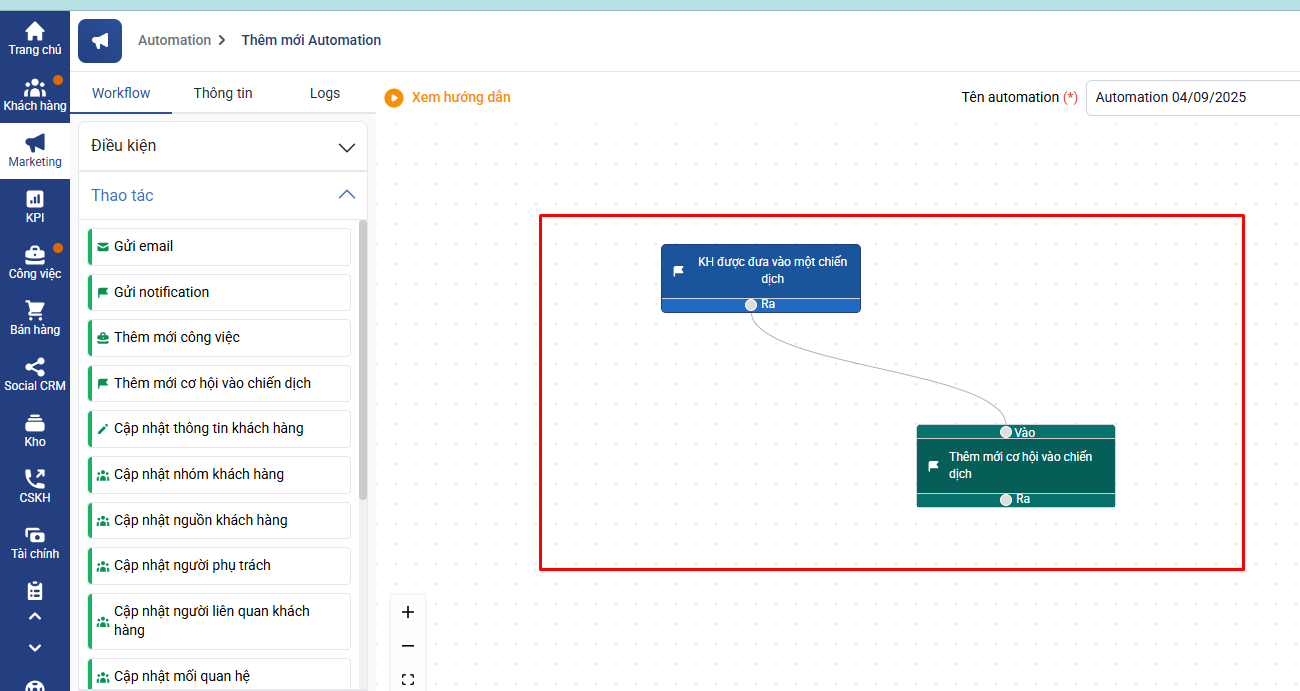This screenshot has height=691, width=1300.
Task: Open Tài chính finance module
Action: point(35,542)
